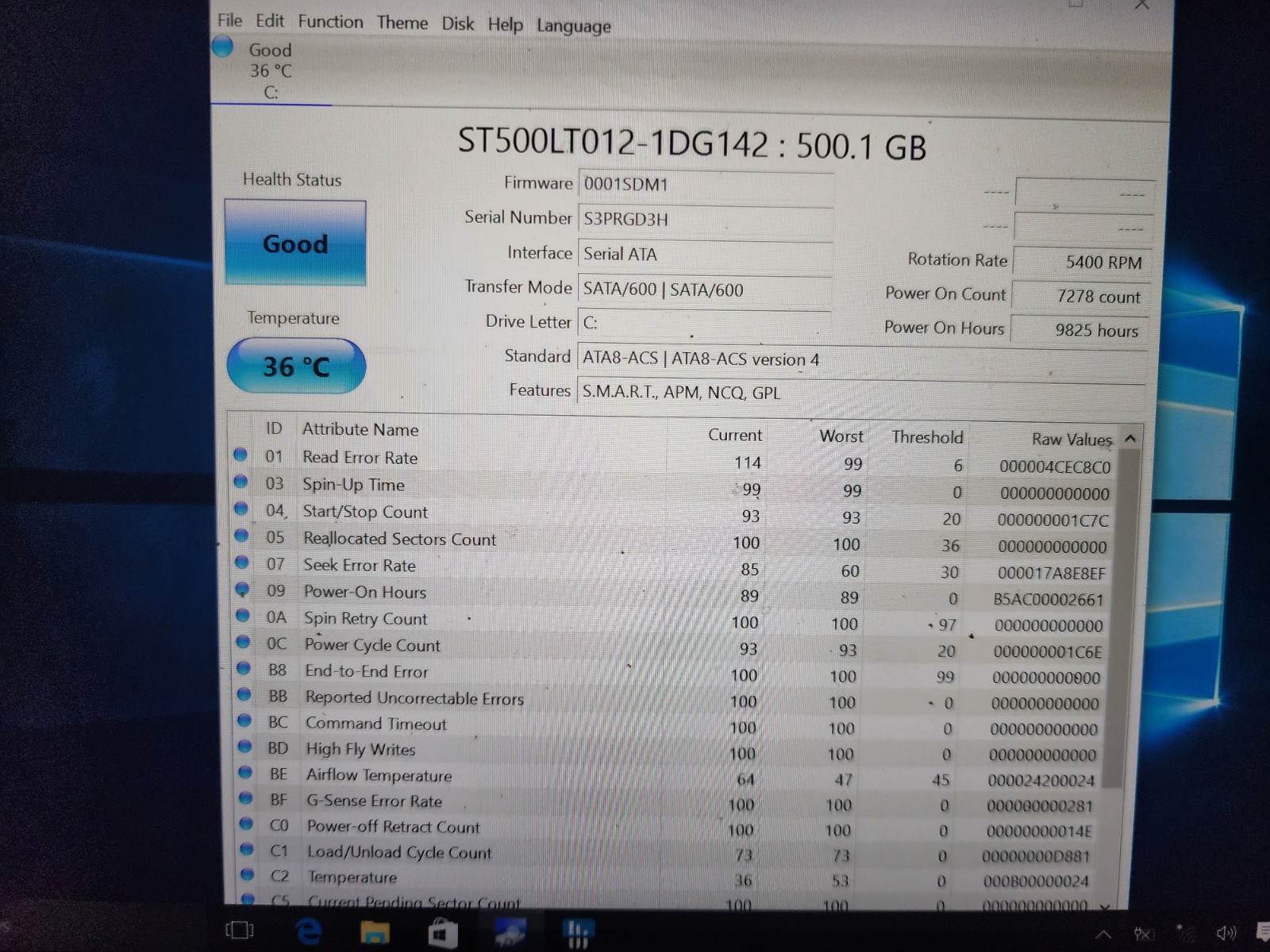Open the Function menu
The image size is (1270, 952).
click(x=330, y=21)
